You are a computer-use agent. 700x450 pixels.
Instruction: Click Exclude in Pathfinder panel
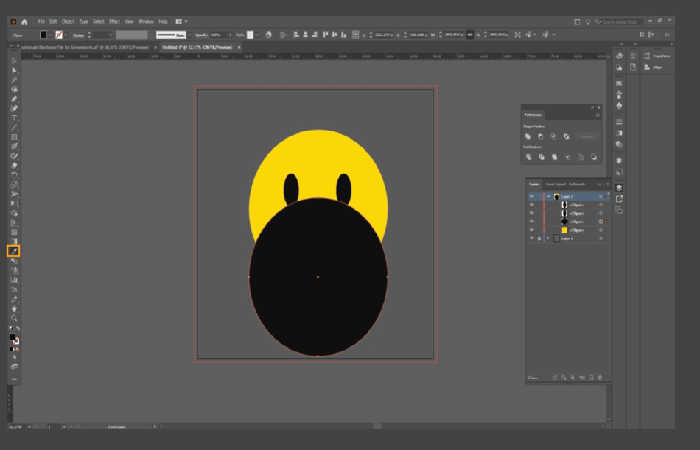tap(566, 137)
